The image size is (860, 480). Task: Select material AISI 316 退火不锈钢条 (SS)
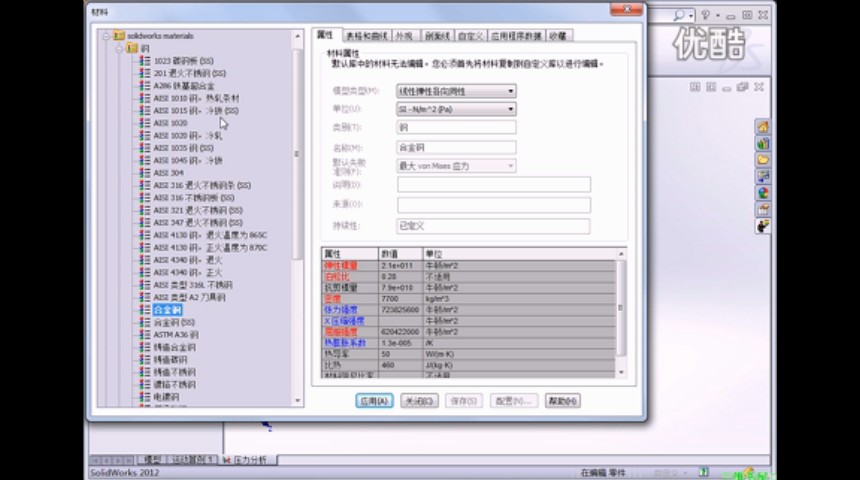click(x=202, y=185)
